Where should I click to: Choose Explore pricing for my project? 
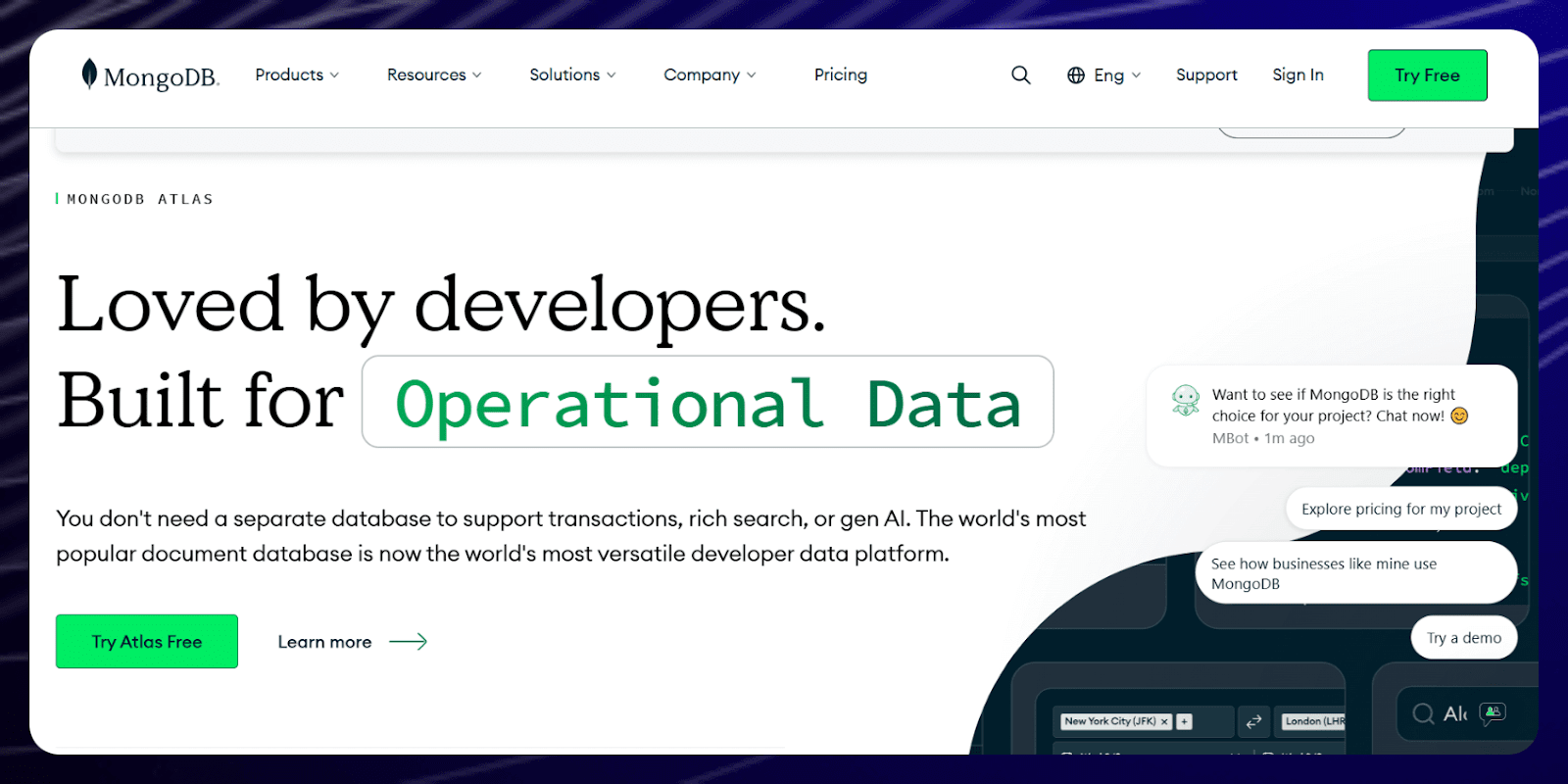click(x=1401, y=509)
